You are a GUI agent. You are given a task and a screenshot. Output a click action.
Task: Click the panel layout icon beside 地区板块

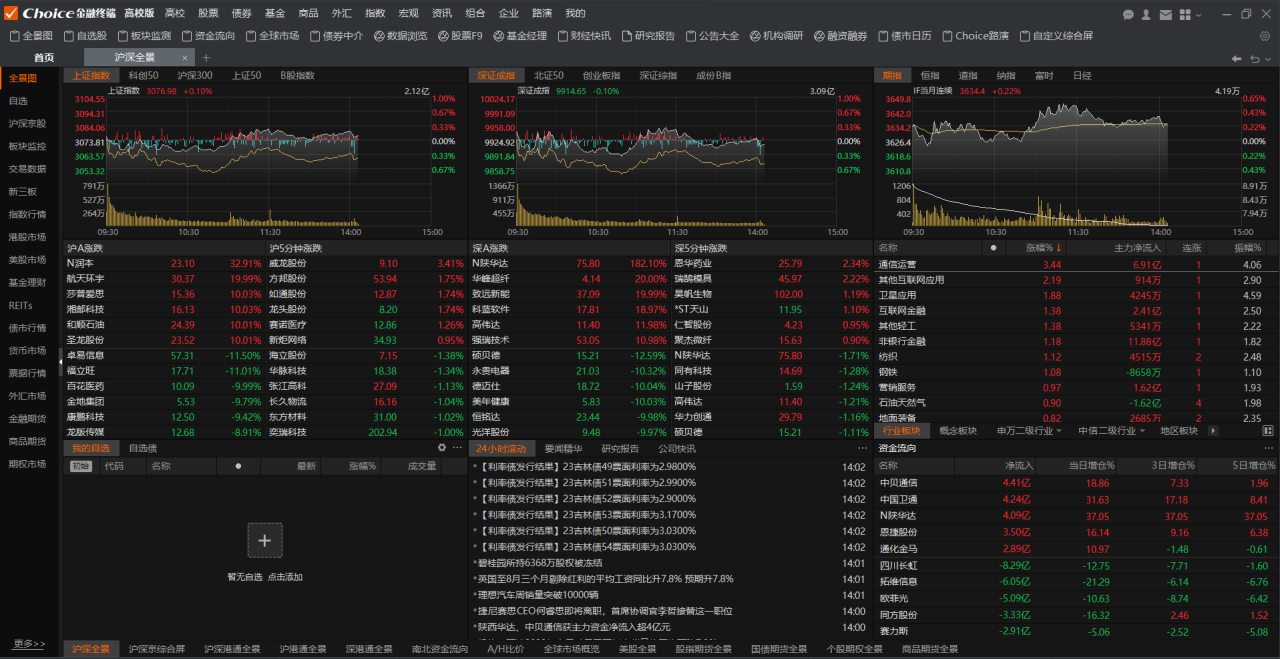[1268, 431]
